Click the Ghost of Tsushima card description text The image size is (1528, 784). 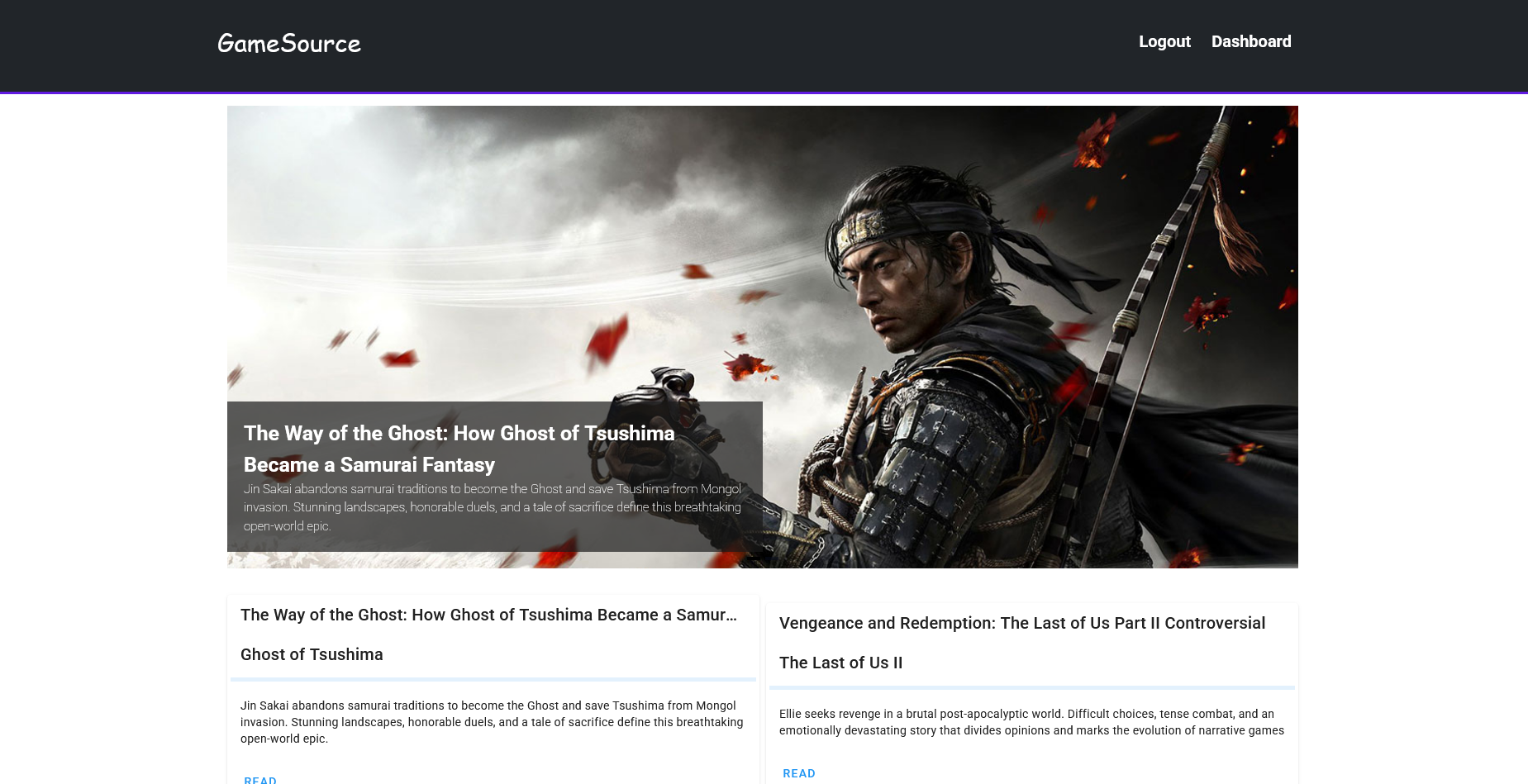[492, 722]
